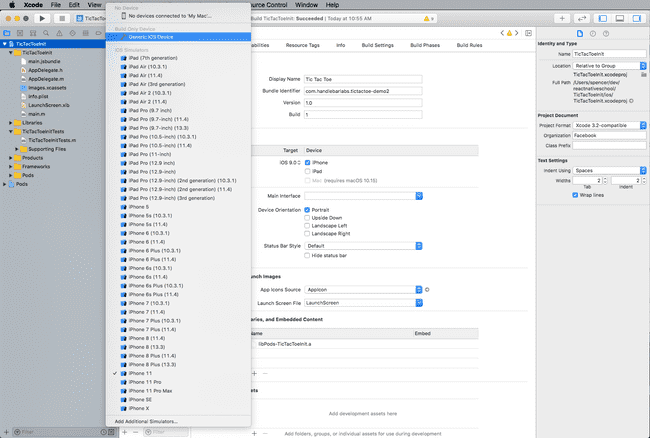Open the History inspector icon
The image size is (650, 438).
point(593,34)
